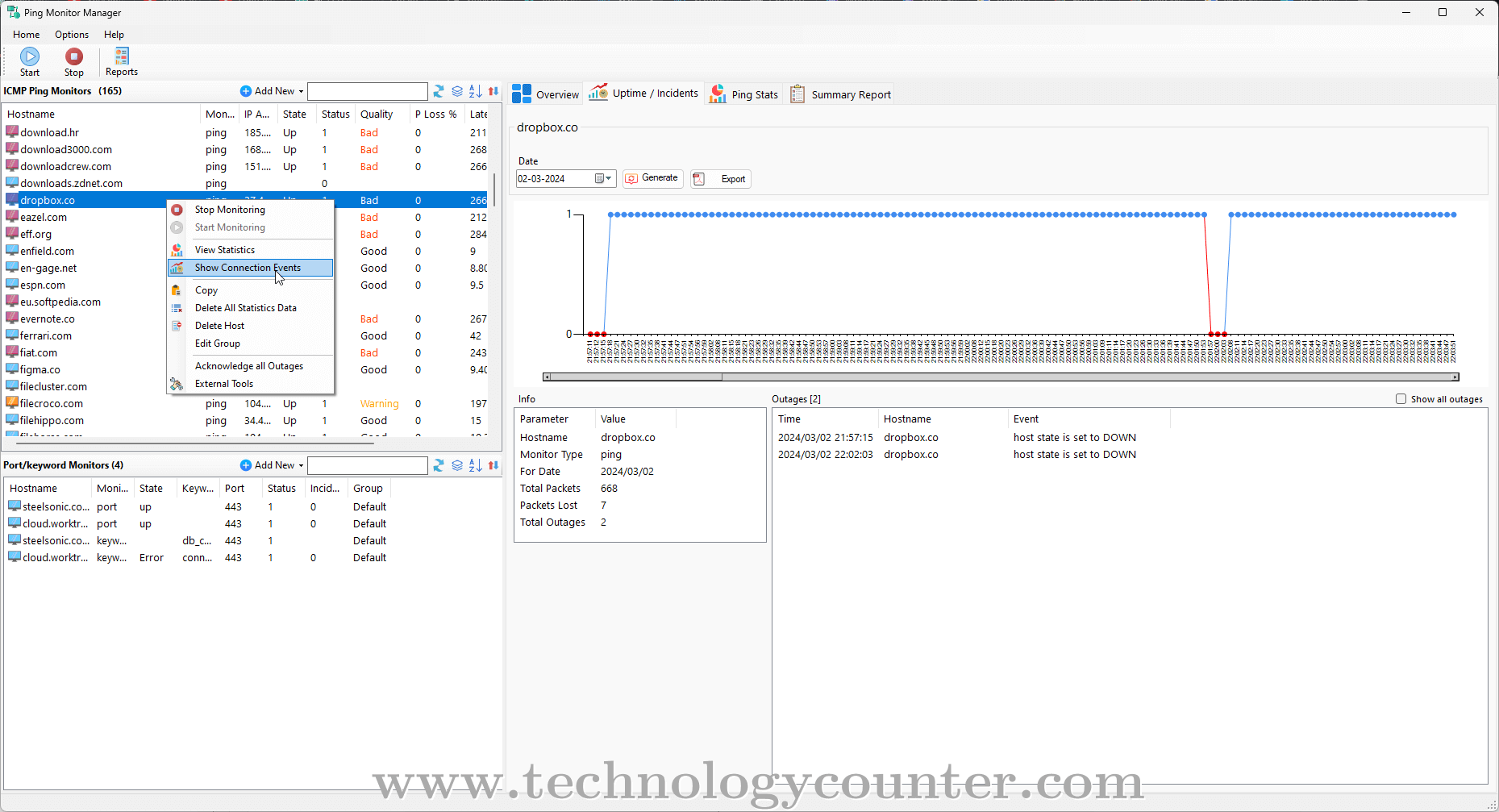Click the monitor icon of steelsonic.co port row
The image size is (1499, 812).
[15, 506]
